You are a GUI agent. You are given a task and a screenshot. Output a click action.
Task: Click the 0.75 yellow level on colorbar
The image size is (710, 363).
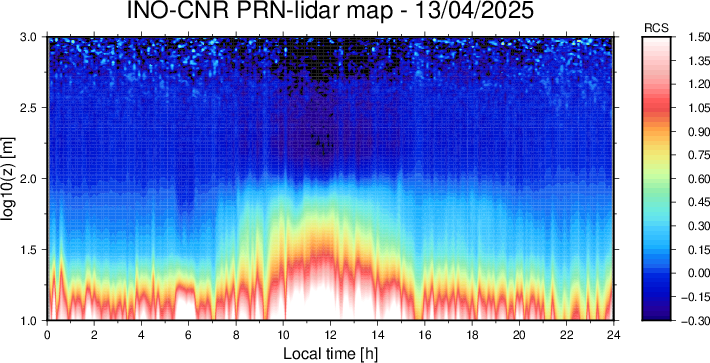coord(656,155)
